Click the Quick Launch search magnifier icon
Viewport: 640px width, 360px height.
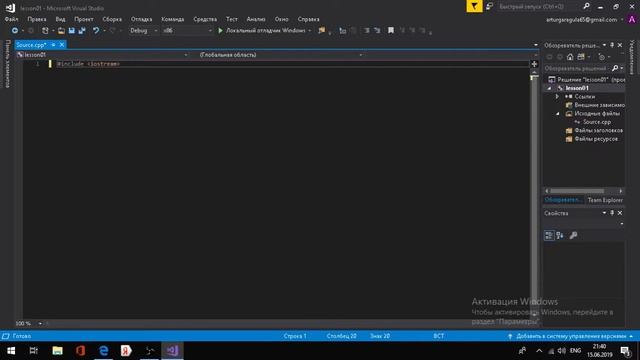point(587,7)
